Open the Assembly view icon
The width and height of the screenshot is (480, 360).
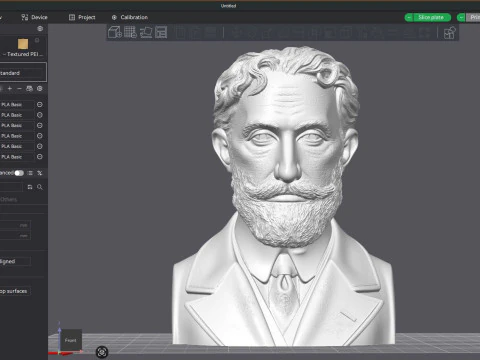(x=449, y=33)
